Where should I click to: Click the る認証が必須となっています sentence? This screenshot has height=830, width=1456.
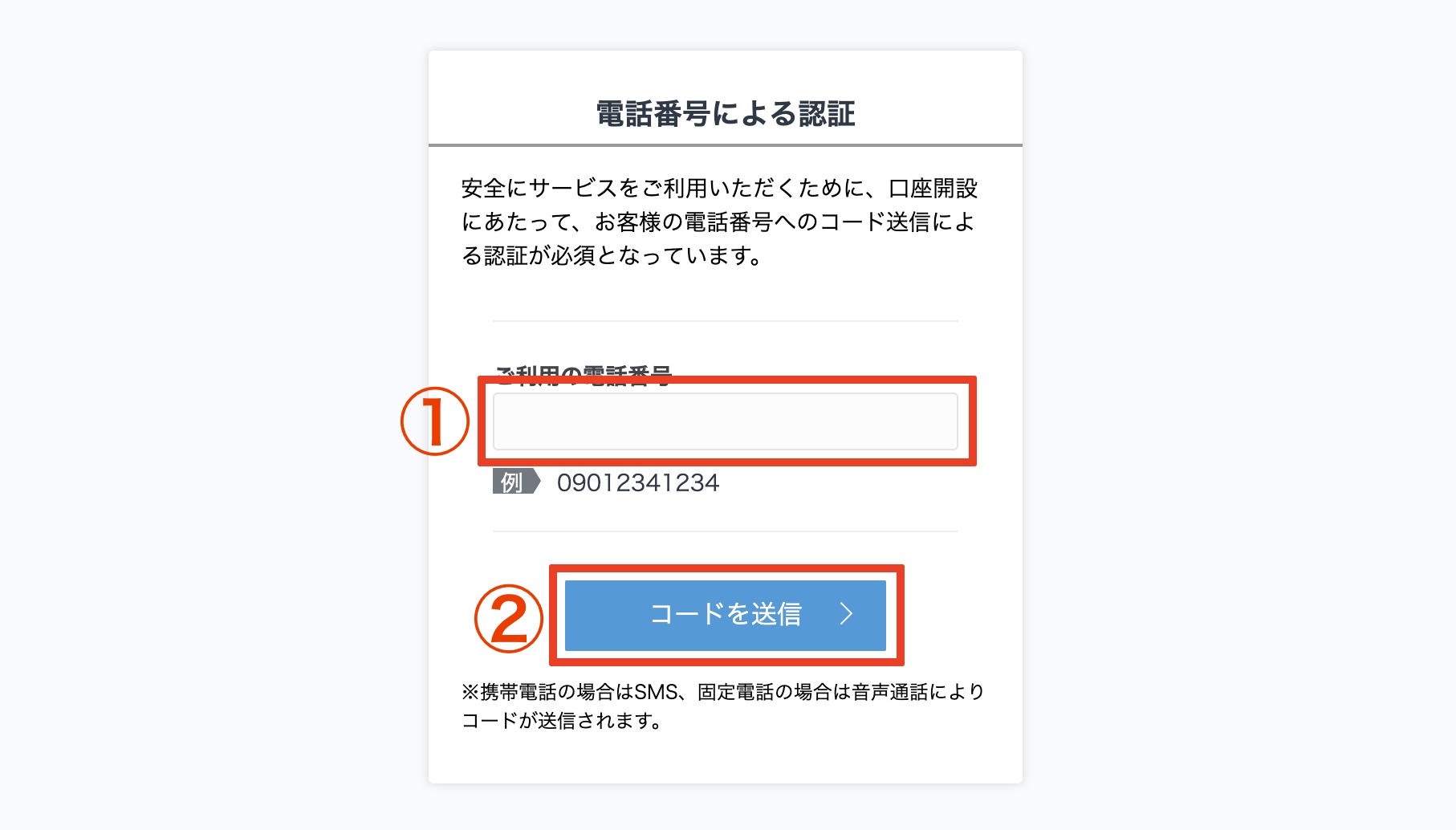tap(612, 256)
